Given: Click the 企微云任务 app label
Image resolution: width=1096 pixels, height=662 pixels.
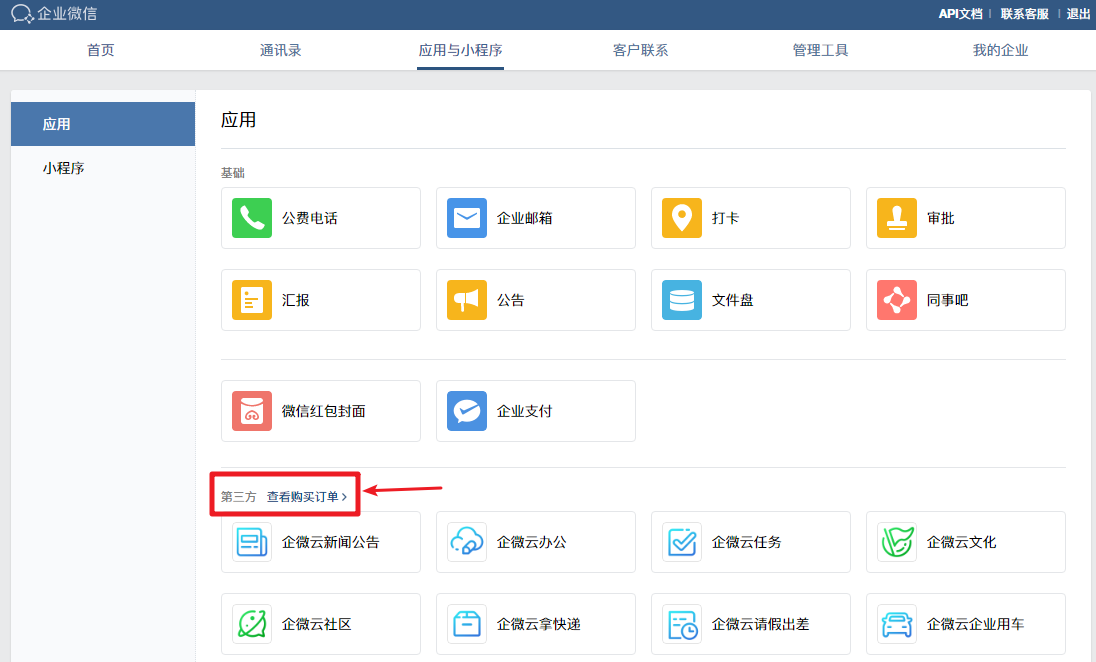Looking at the screenshot, I should (747, 542).
